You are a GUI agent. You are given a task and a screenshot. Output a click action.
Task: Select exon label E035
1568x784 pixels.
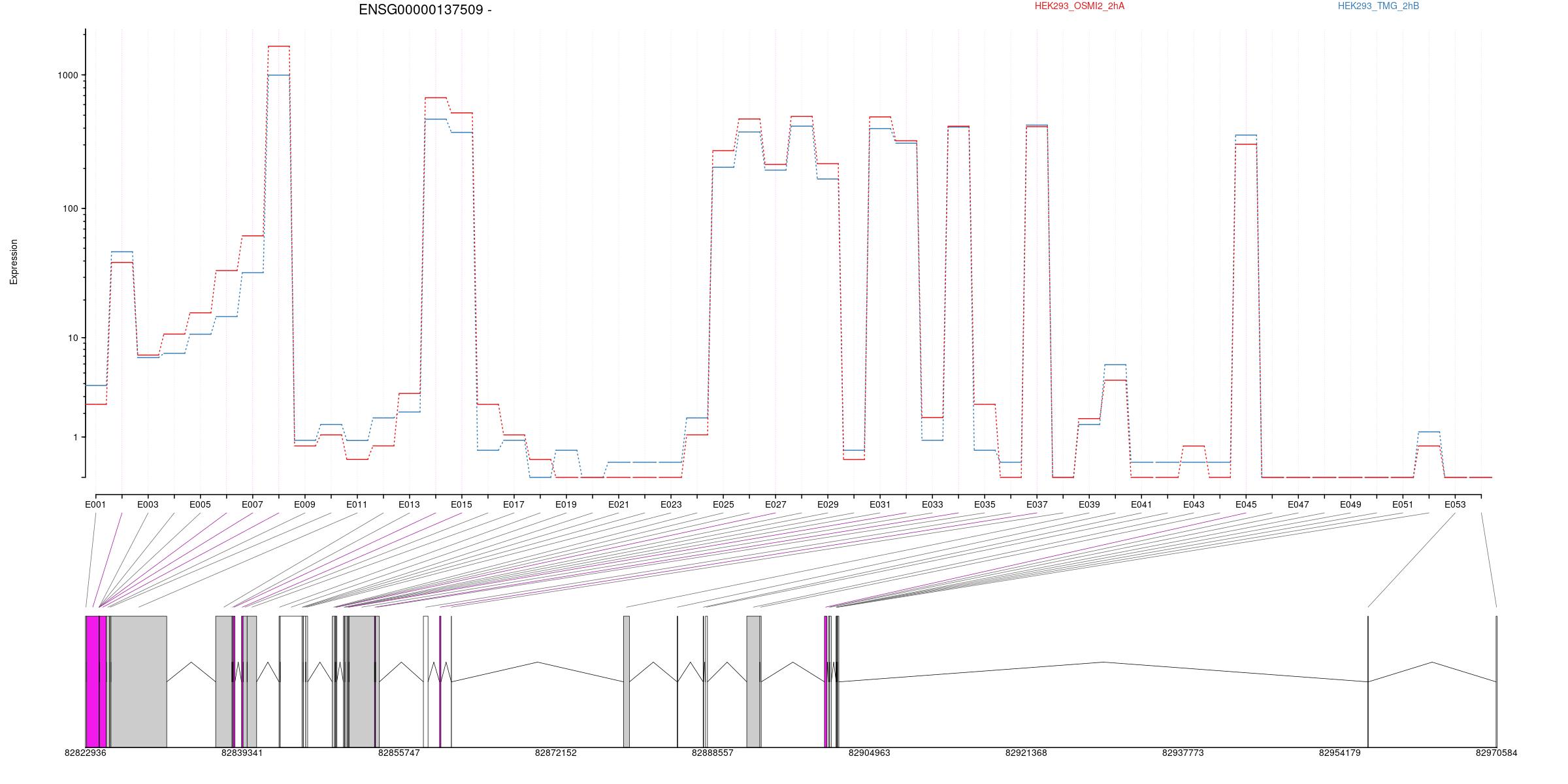(x=985, y=504)
